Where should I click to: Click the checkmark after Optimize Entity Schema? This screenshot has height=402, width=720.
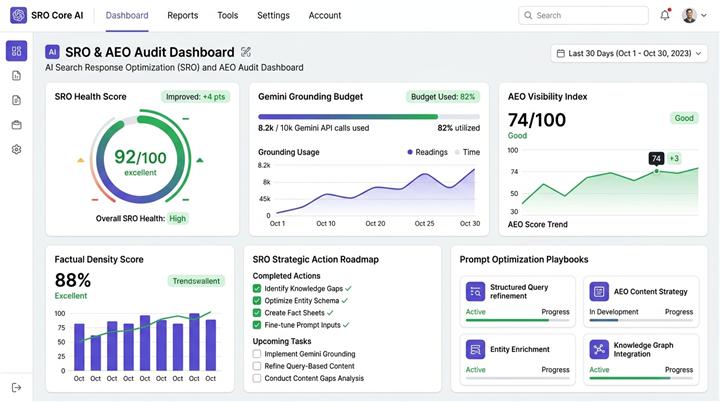(x=344, y=300)
